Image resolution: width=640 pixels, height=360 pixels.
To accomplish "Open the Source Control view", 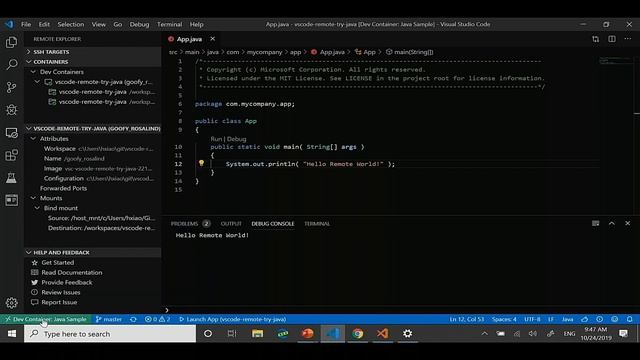I will [x=11, y=87].
